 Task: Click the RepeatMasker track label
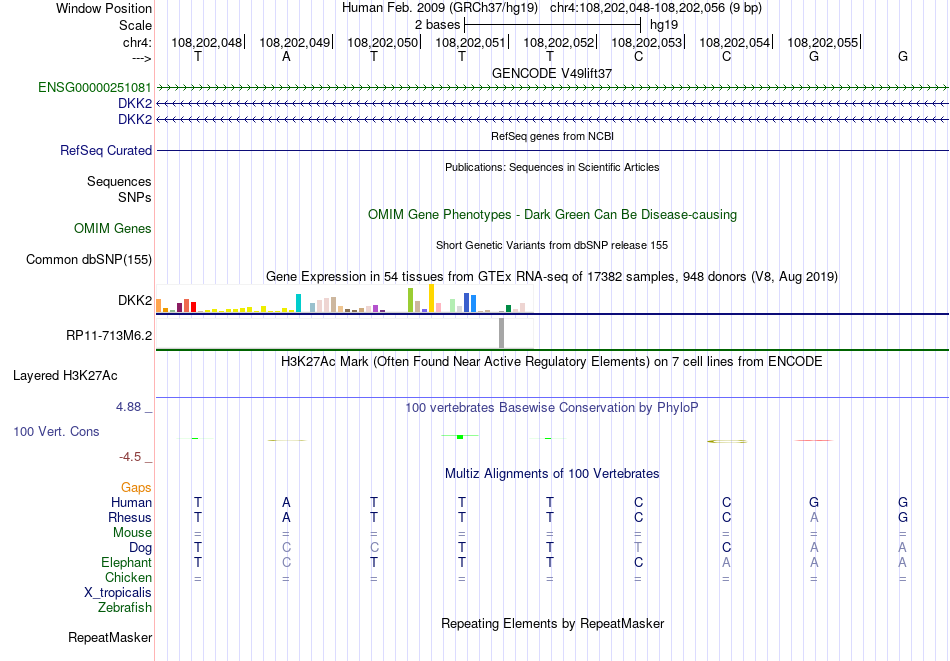[x=110, y=637]
